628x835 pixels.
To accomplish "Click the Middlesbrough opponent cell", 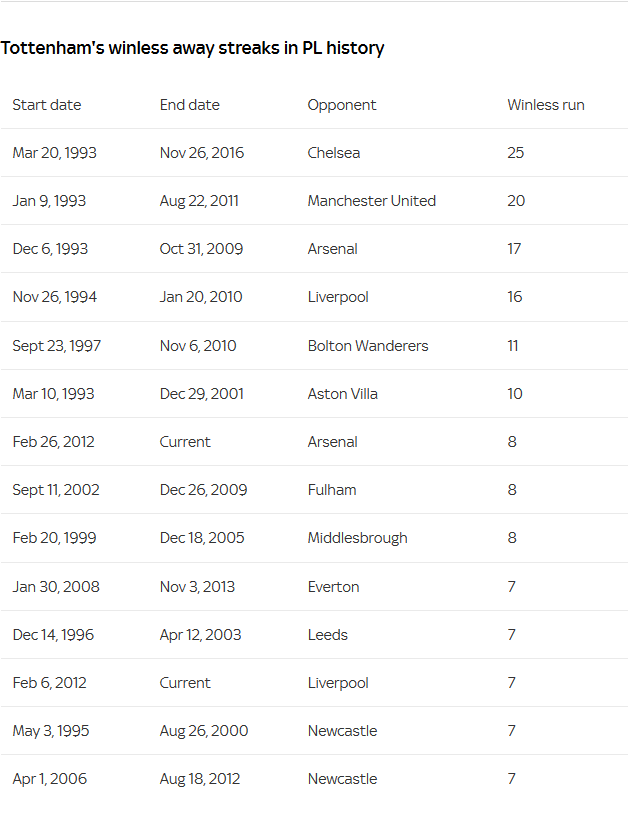I will tap(358, 538).
